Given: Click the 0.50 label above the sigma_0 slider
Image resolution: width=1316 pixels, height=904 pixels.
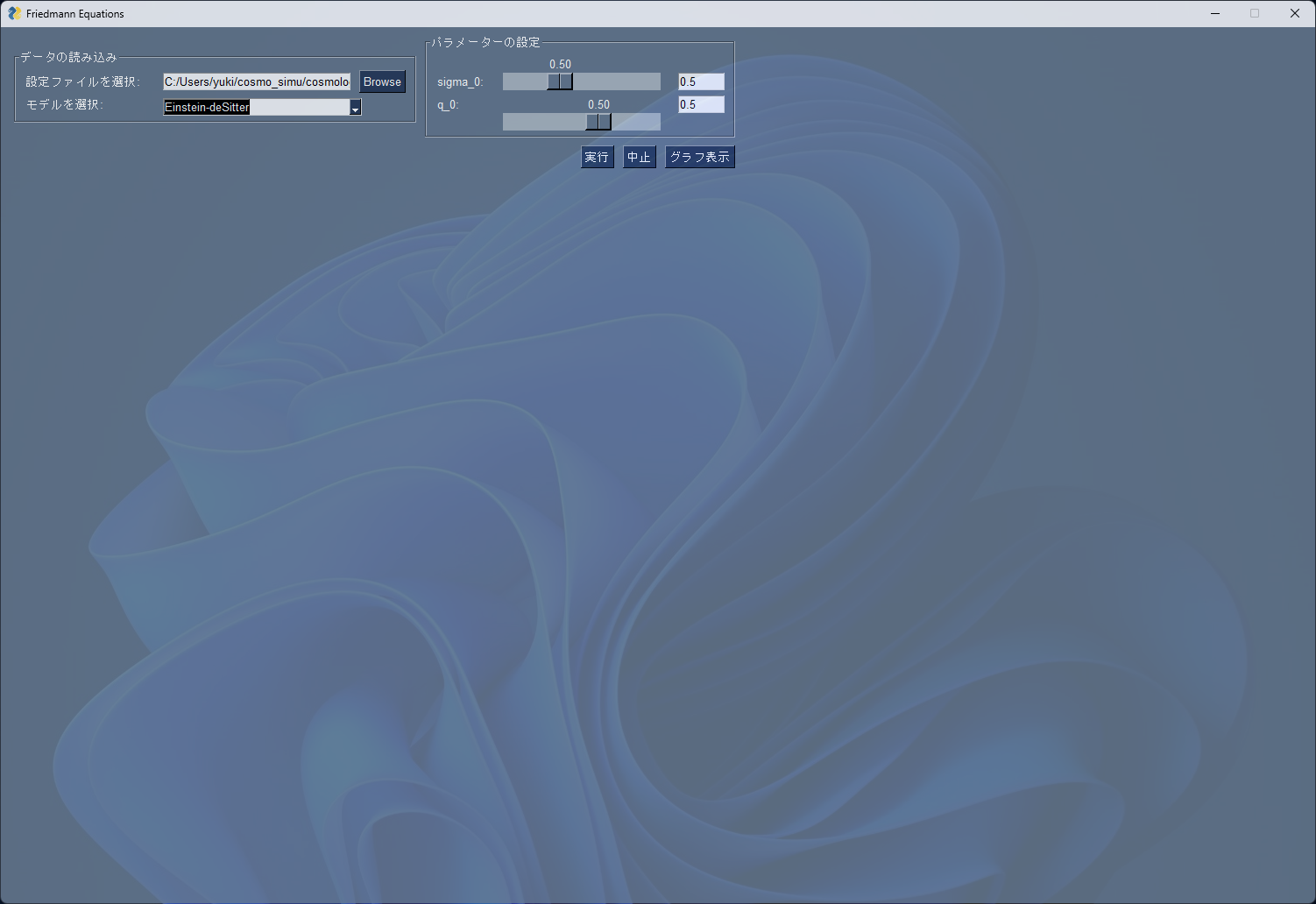Looking at the screenshot, I should coord(560,64).
